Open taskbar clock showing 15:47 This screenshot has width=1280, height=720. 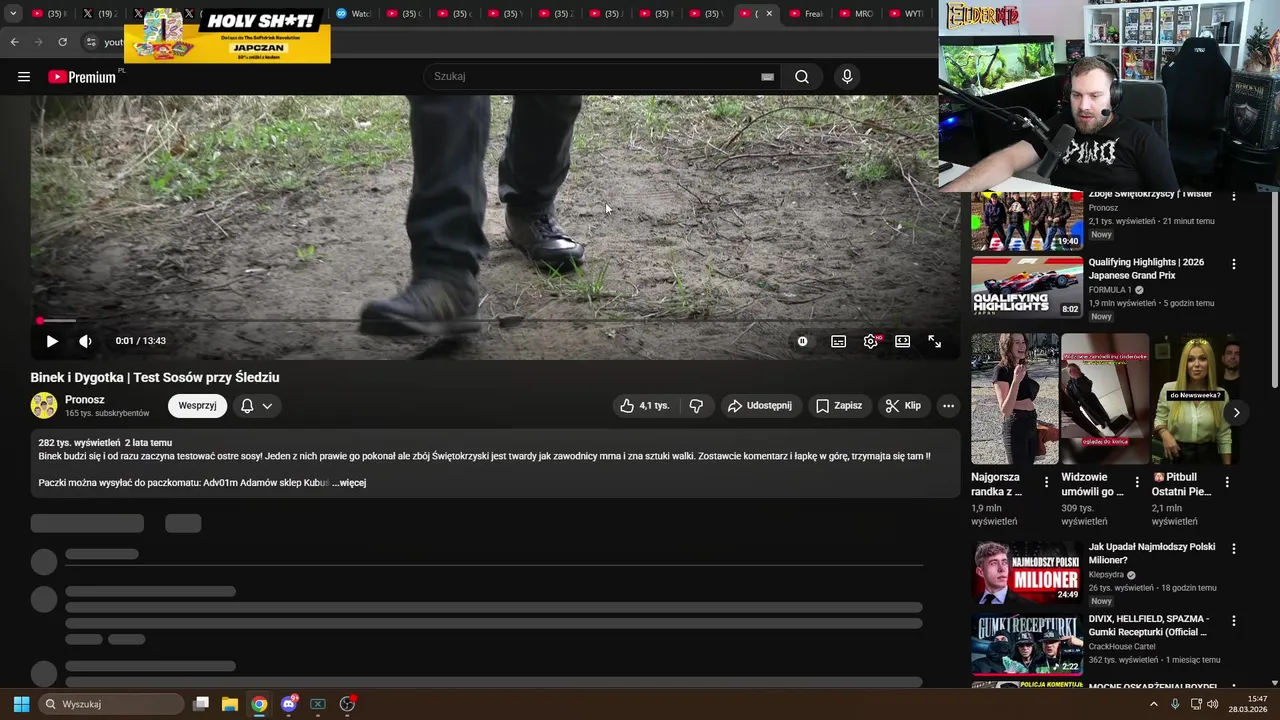pyautogui.click(x=1248, y=704)
